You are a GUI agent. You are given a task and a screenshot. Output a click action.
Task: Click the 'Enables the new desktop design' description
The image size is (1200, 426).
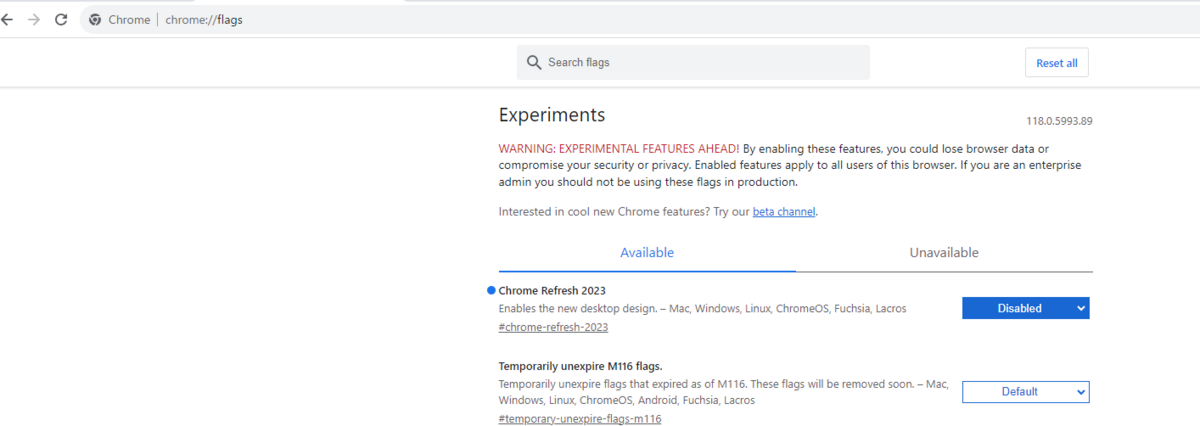tap(702, 308)
